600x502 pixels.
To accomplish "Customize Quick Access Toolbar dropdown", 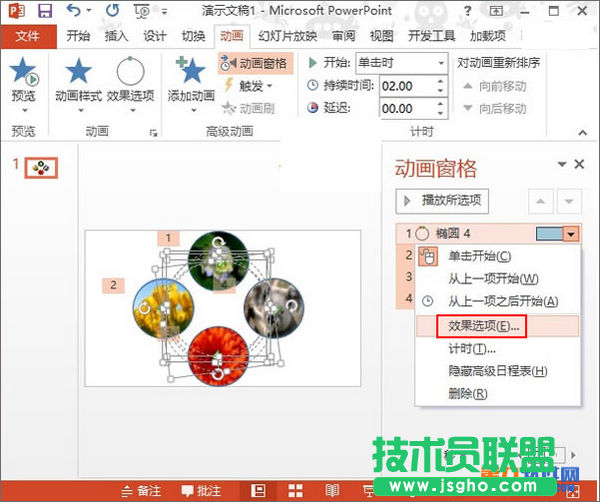I will tap(165, 11).
